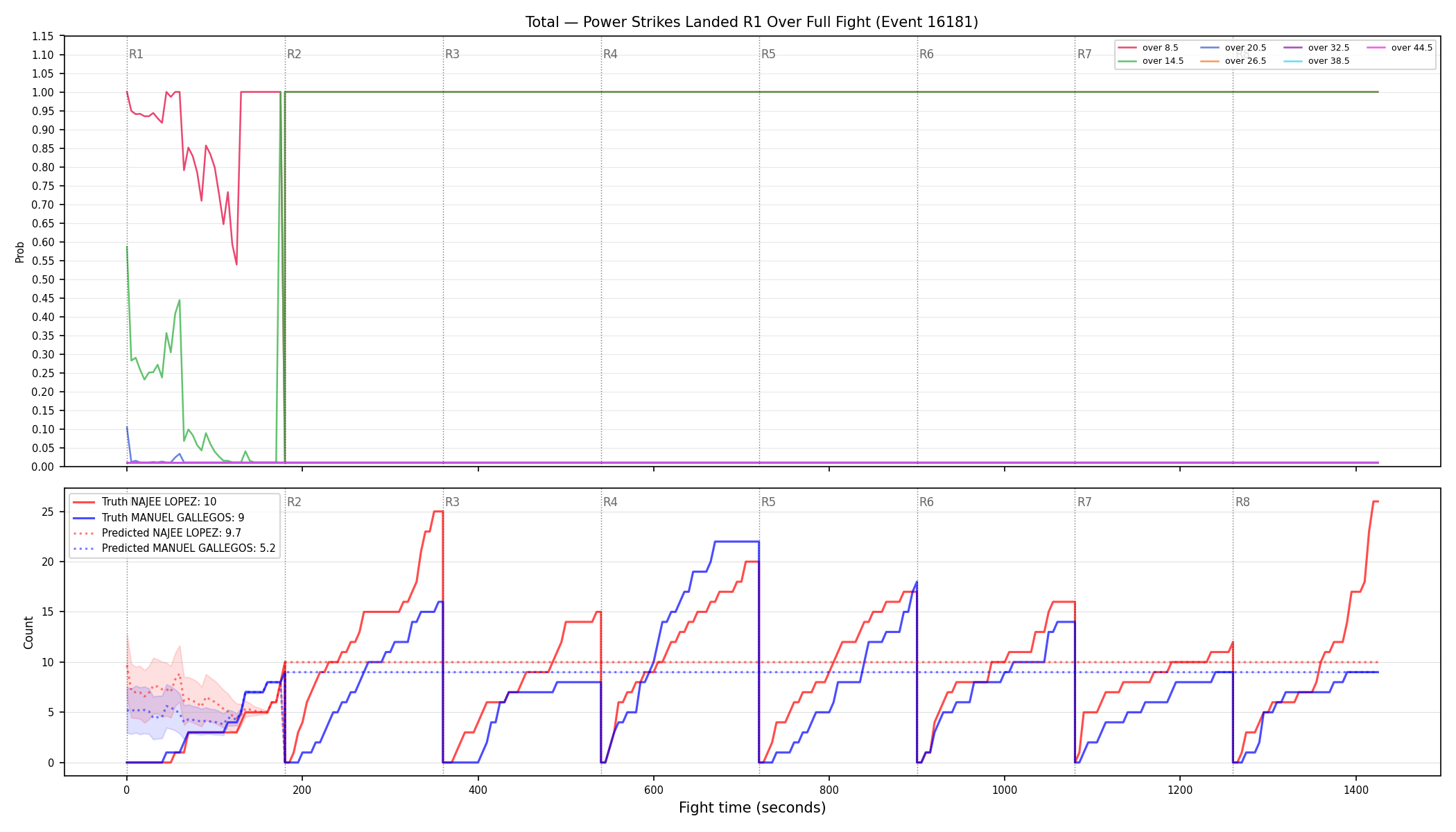
Task: Click the R4 round marker in Prob chart
Action: click(x=610, y=54)
